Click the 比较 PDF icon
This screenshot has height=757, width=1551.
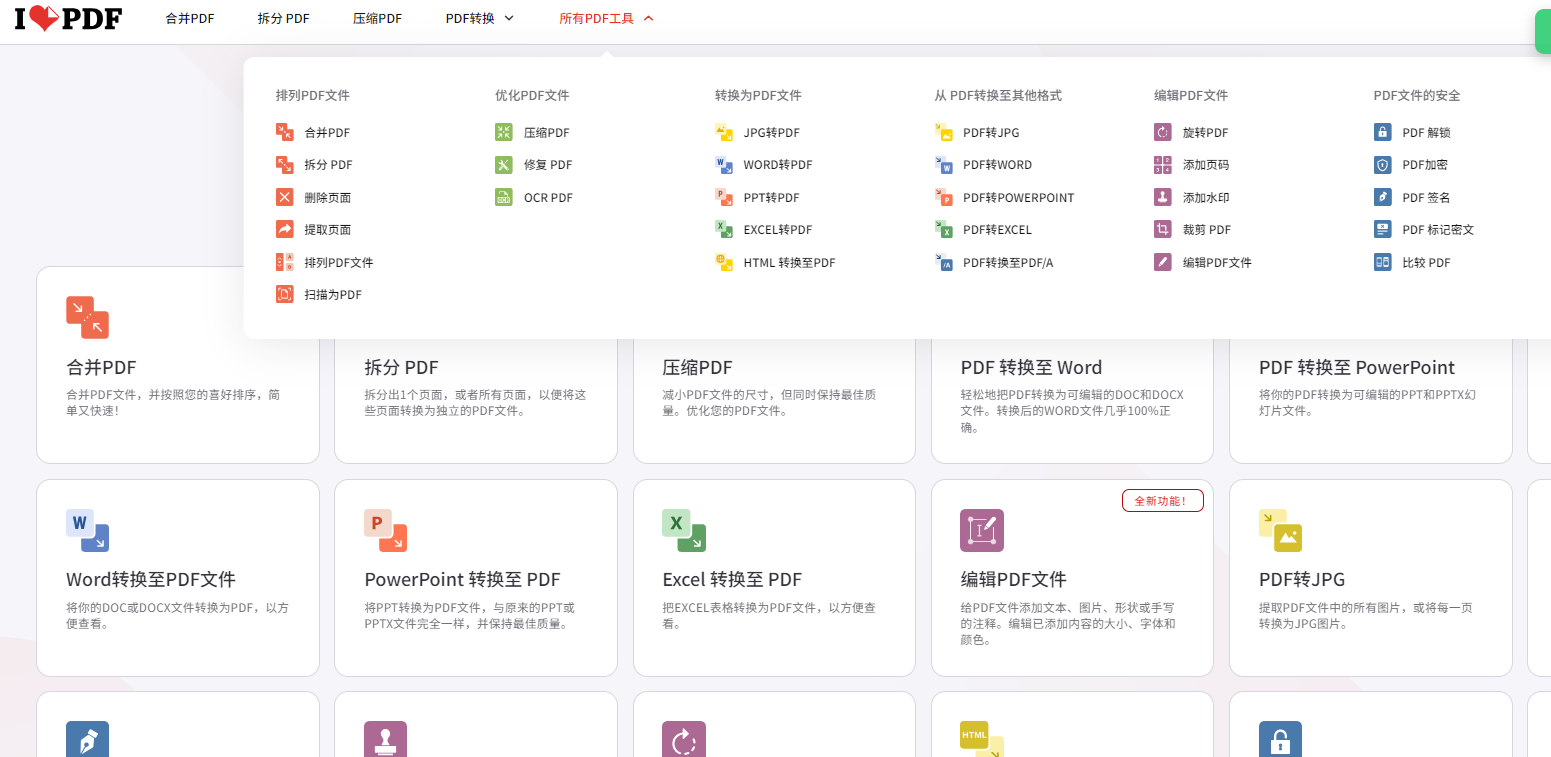pyautogui.click(x=1382, y=262)
